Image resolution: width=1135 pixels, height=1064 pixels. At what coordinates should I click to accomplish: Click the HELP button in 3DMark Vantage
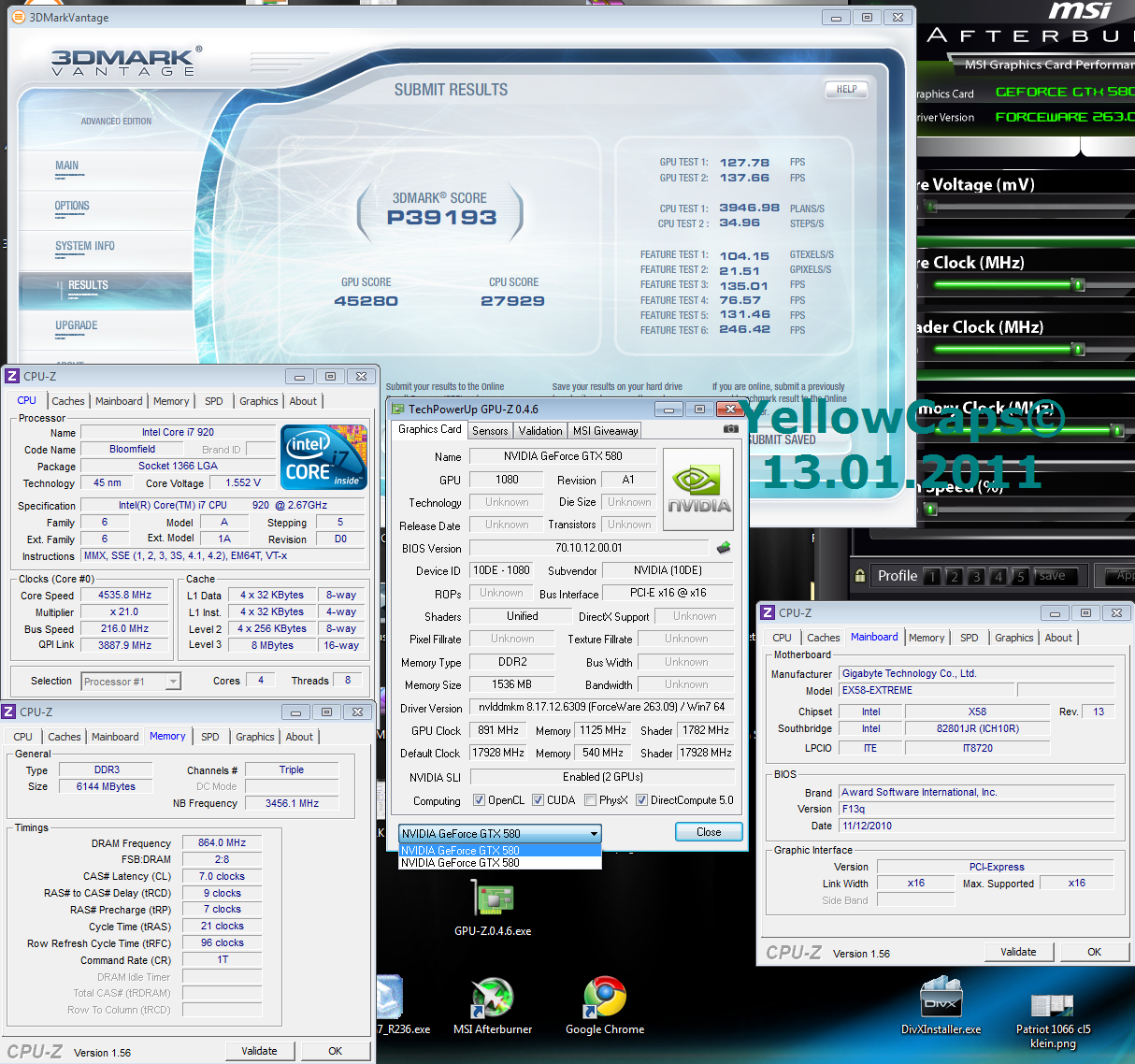pos(846,90)
